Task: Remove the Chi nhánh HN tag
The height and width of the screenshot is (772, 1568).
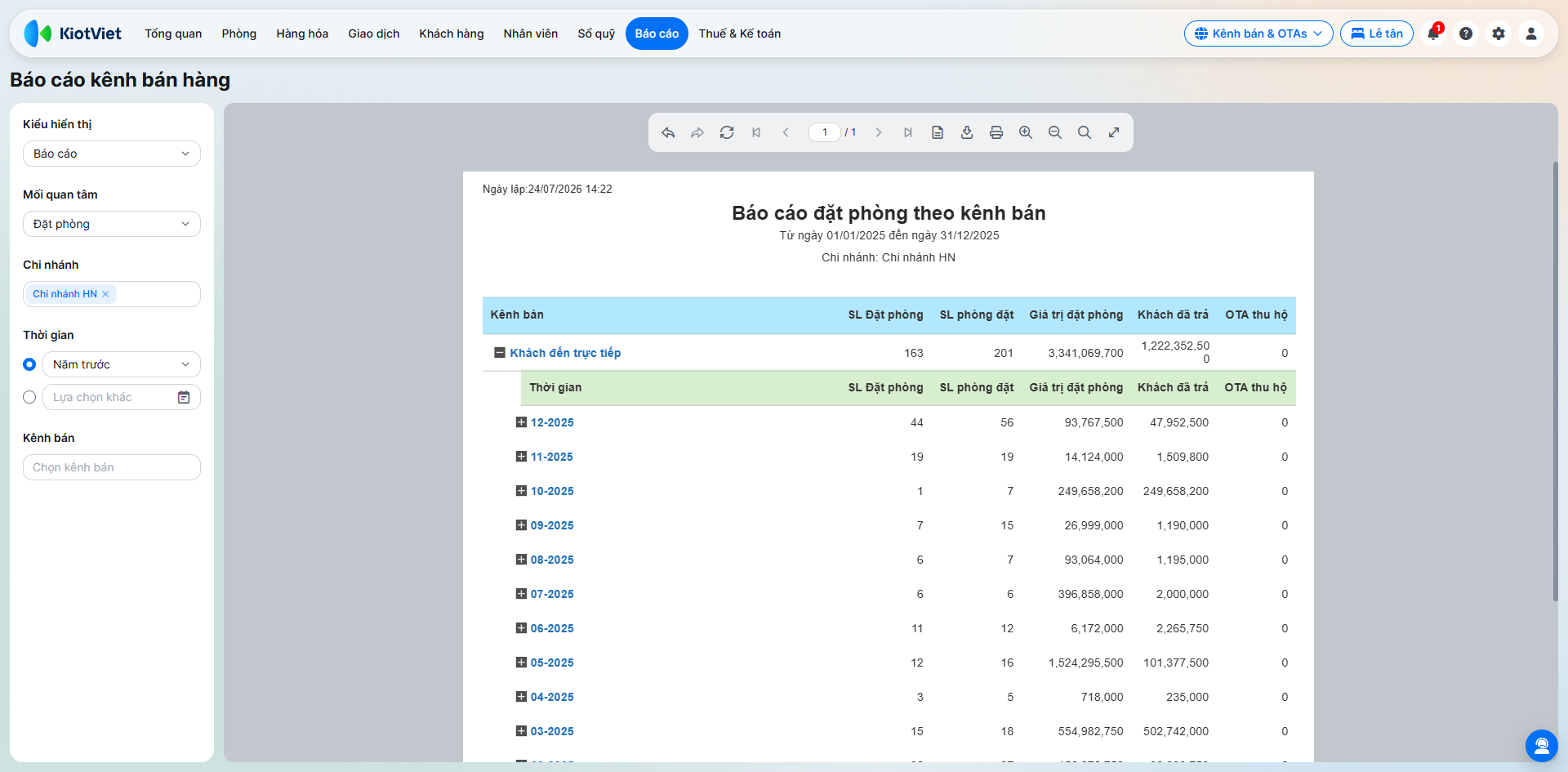Action: [105, 294]
